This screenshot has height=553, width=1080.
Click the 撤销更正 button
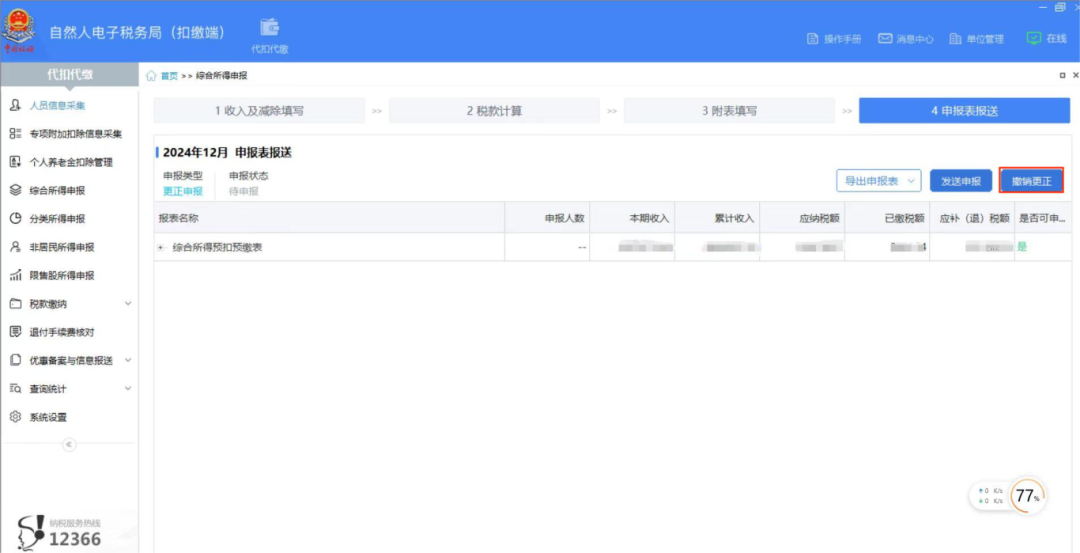[1031, 181]
